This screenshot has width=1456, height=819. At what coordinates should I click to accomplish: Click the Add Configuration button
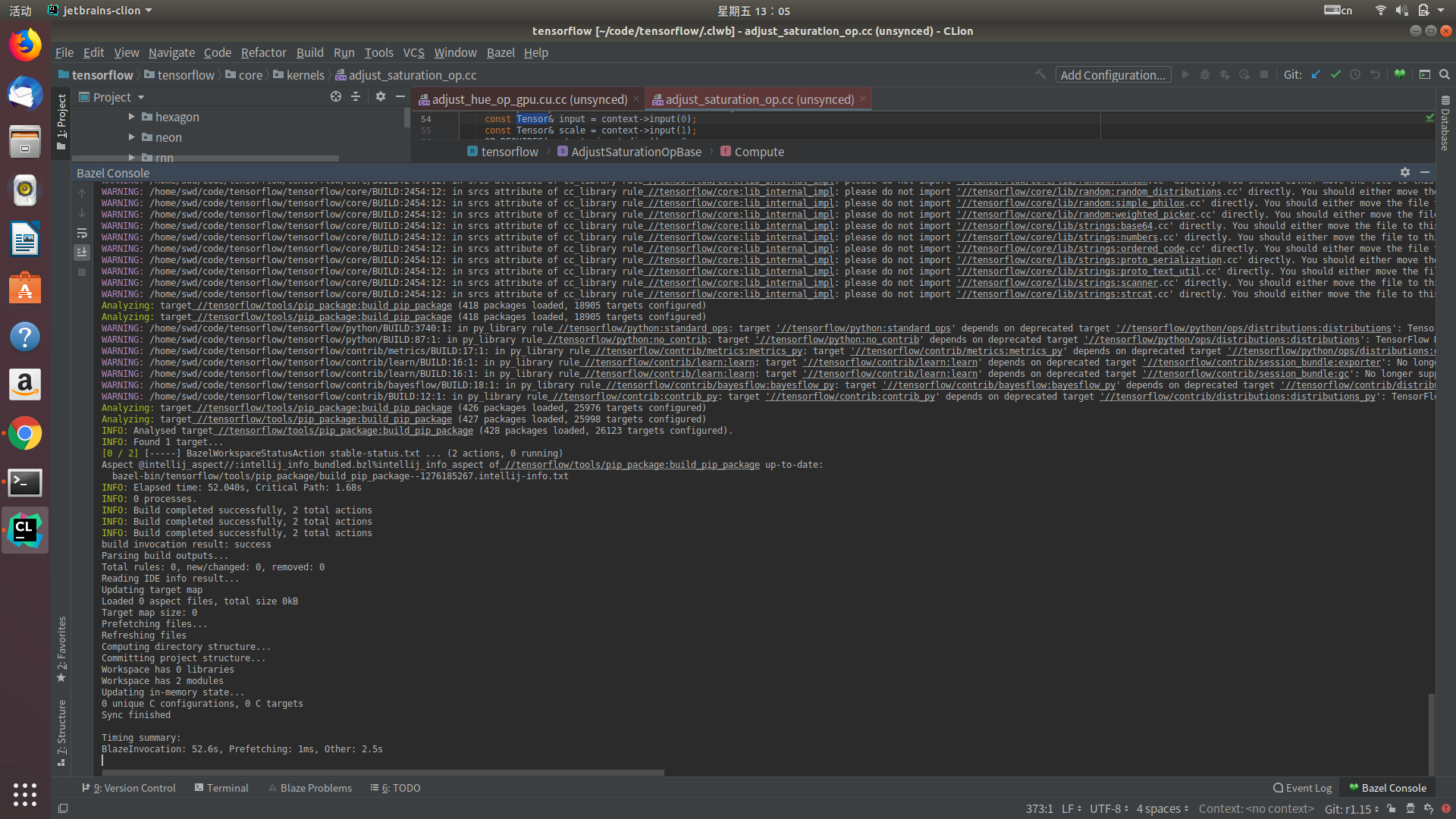[x=1112, y=75]
